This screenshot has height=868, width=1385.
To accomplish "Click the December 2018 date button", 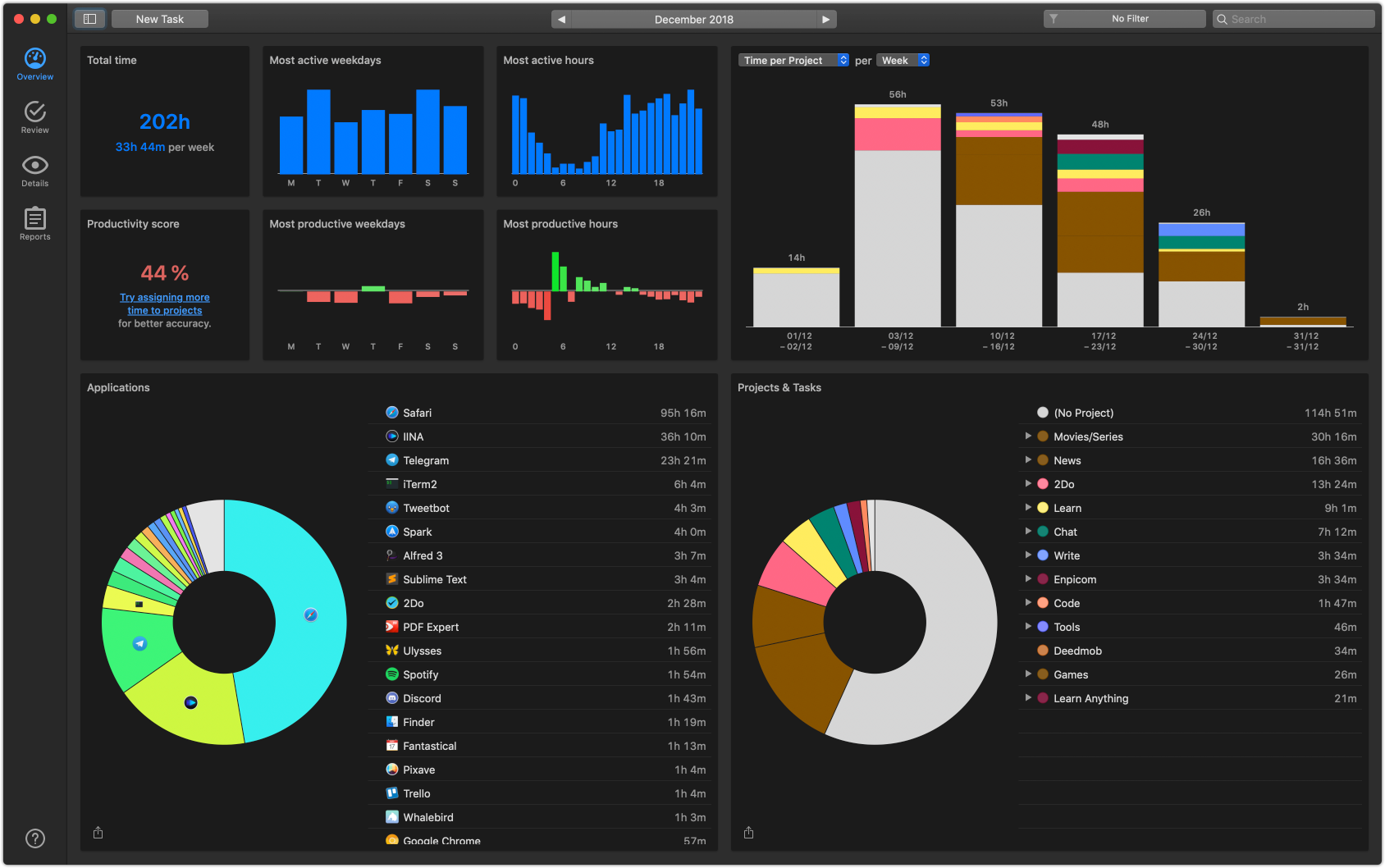I will (694, 19).
